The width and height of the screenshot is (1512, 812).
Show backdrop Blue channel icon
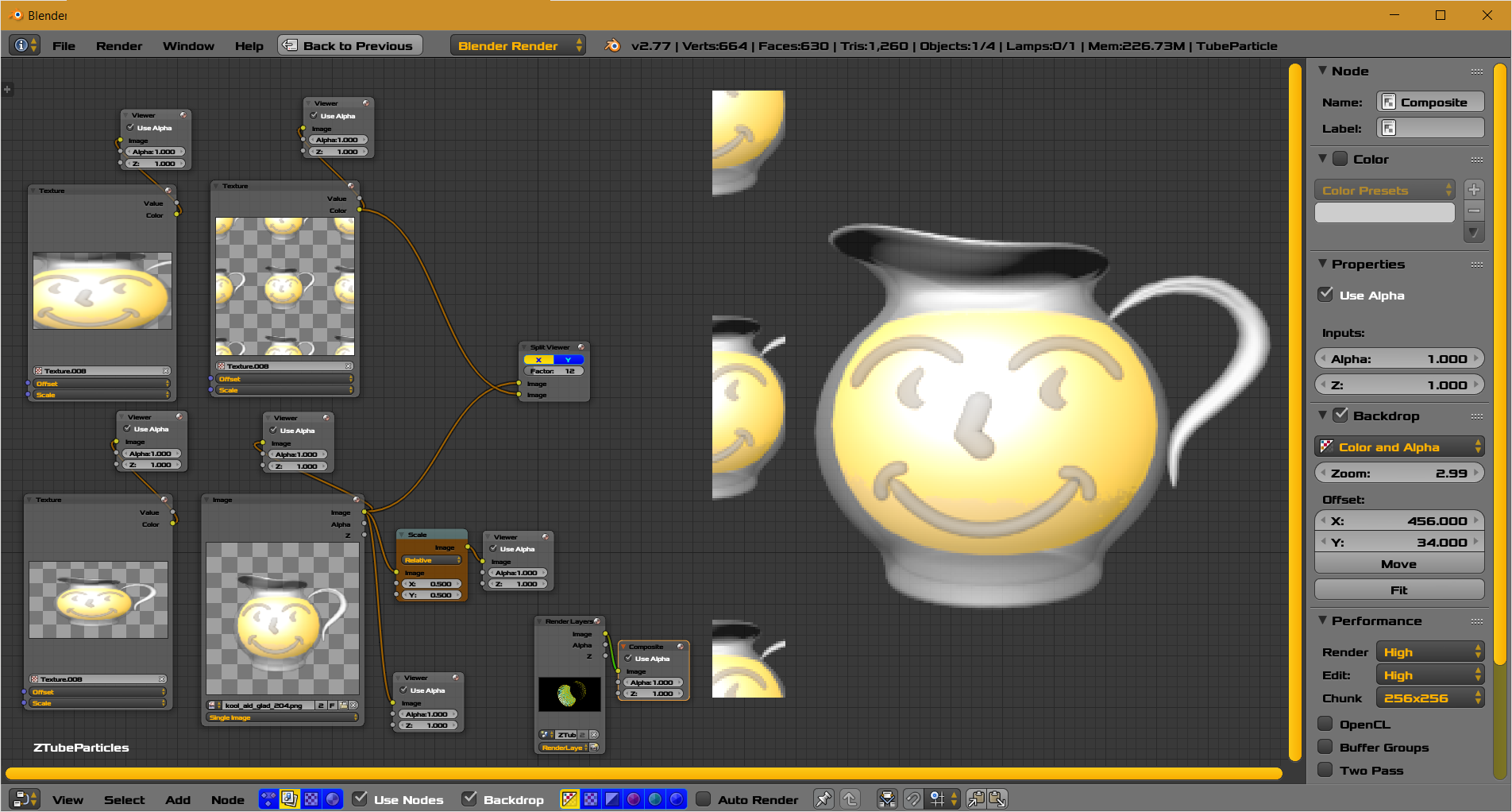click(x=677, y=799)
